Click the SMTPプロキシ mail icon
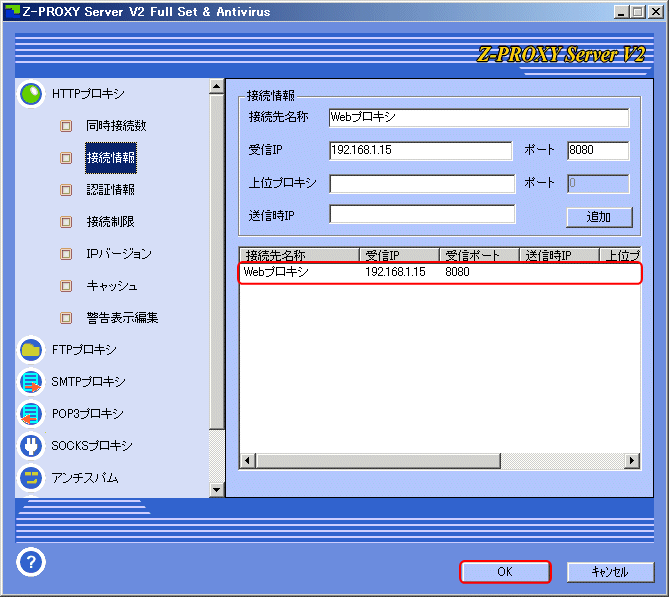 coord(31,382)
